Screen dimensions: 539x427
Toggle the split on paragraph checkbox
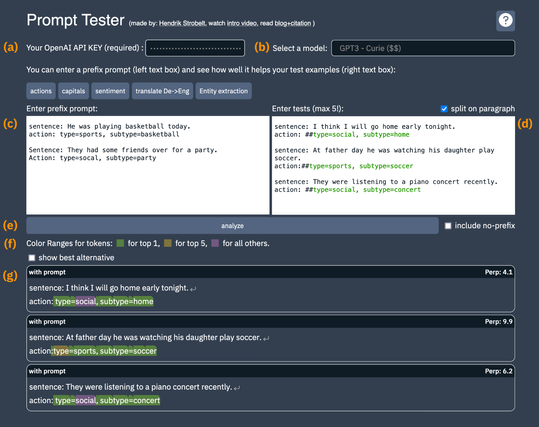pyautogui.click(x=444, y=109)
